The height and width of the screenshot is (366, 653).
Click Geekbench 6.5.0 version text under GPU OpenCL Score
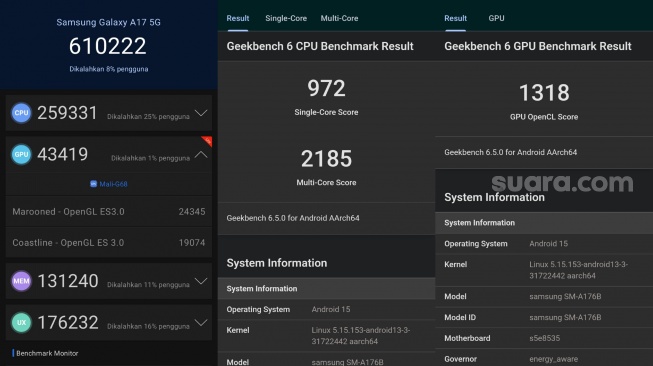pyautogui.click(x=511, y=152)
